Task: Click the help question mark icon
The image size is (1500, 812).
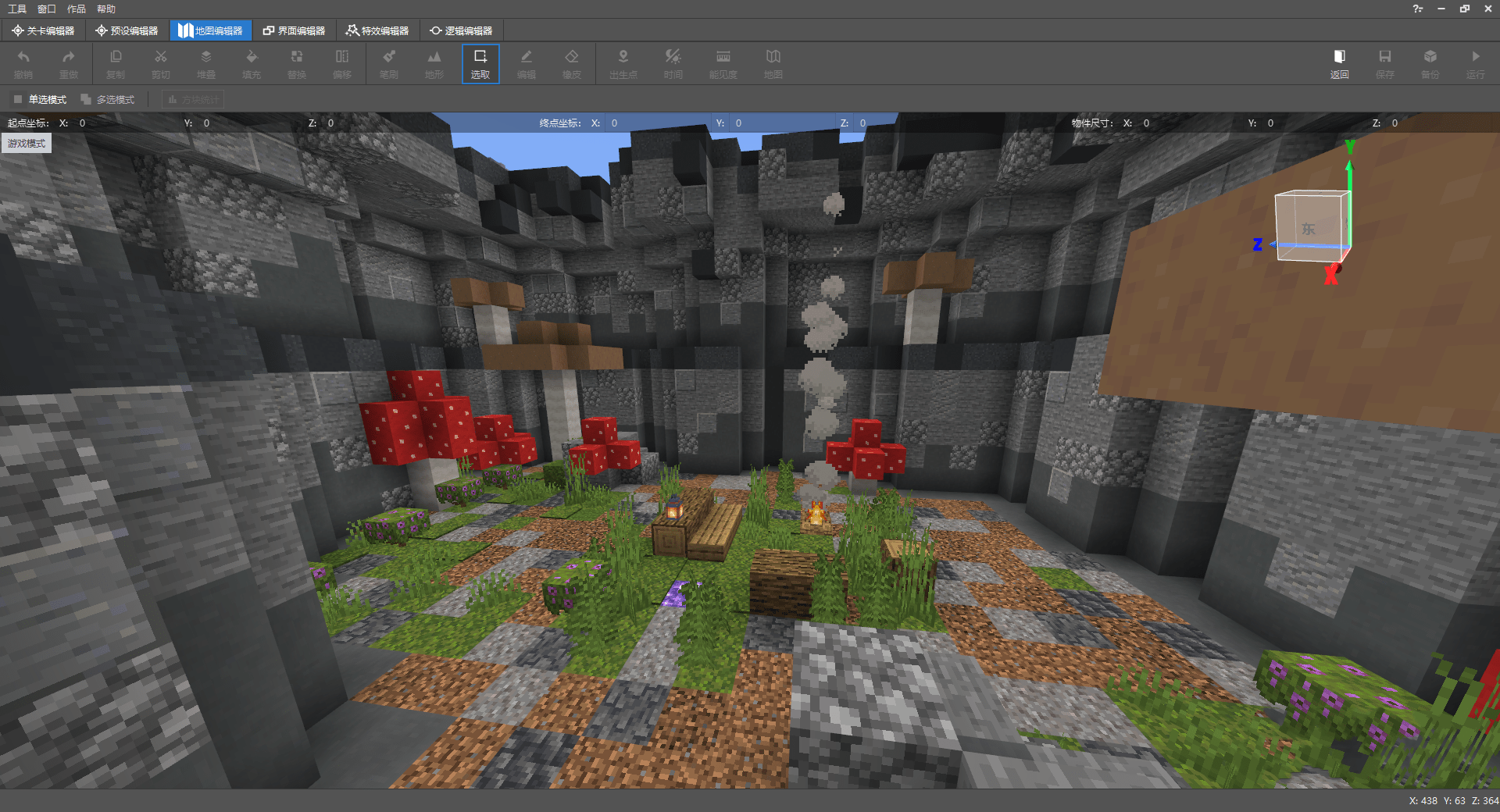Action: pyautogui.click(x=1417, y=9)
